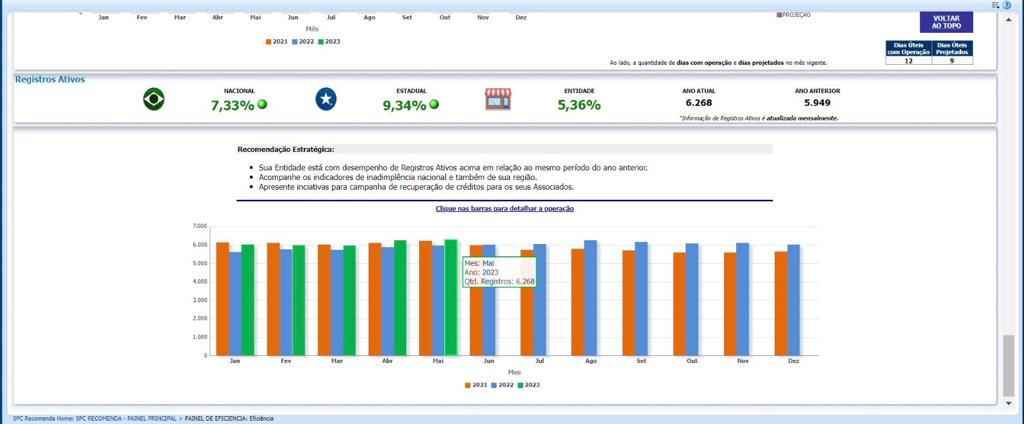Toggle the 2021 series in lower chart legend
Viewport: 1024px width, 424px height.
point(478,384)
